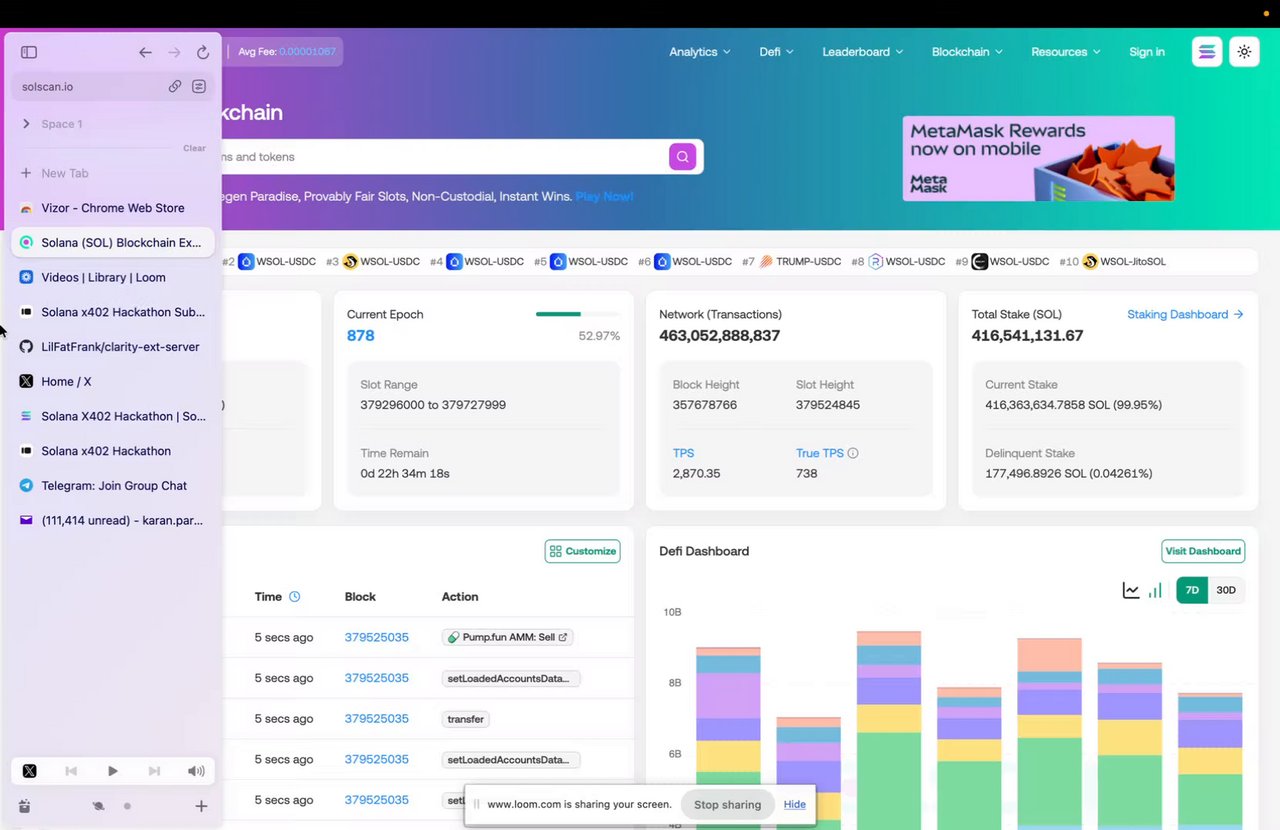Switch Defi chart to bar view icon
This screenshot has width=1280, height=830.
[x=1155, y=590]
